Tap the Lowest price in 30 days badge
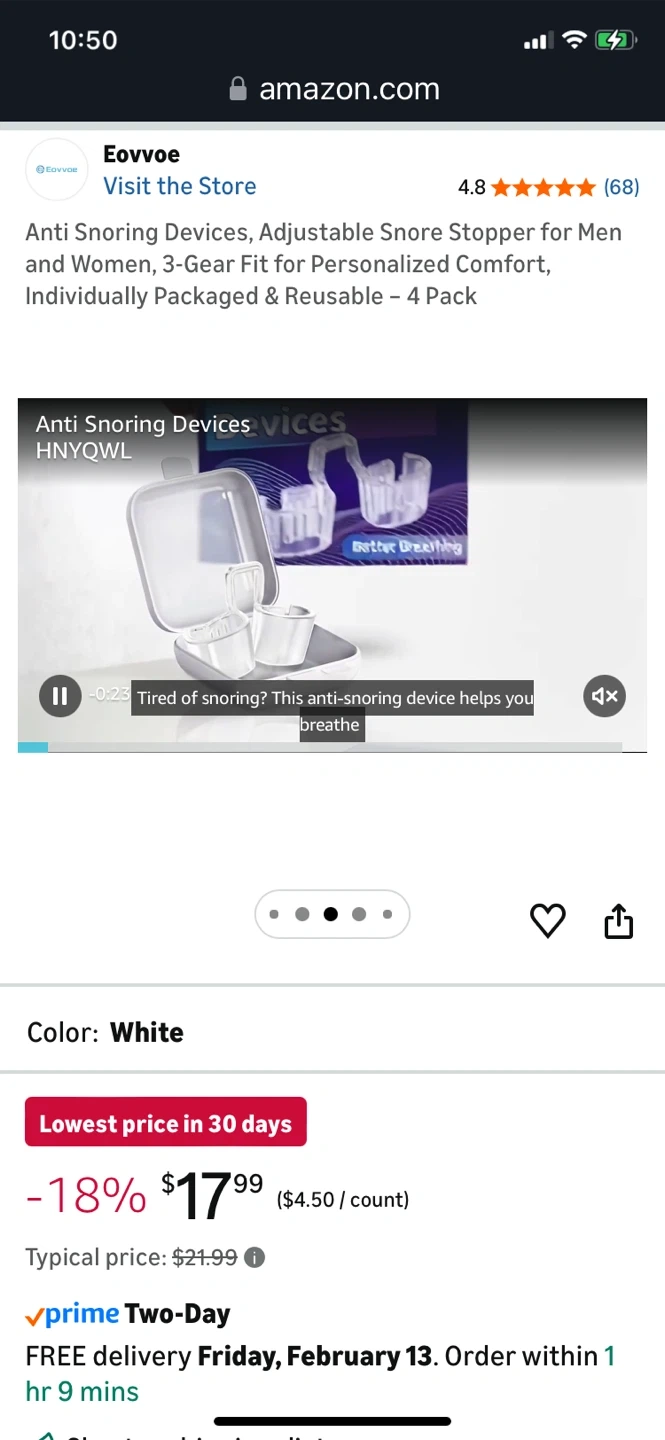This screenshot has height=1440, width=665. [166, 1123]
